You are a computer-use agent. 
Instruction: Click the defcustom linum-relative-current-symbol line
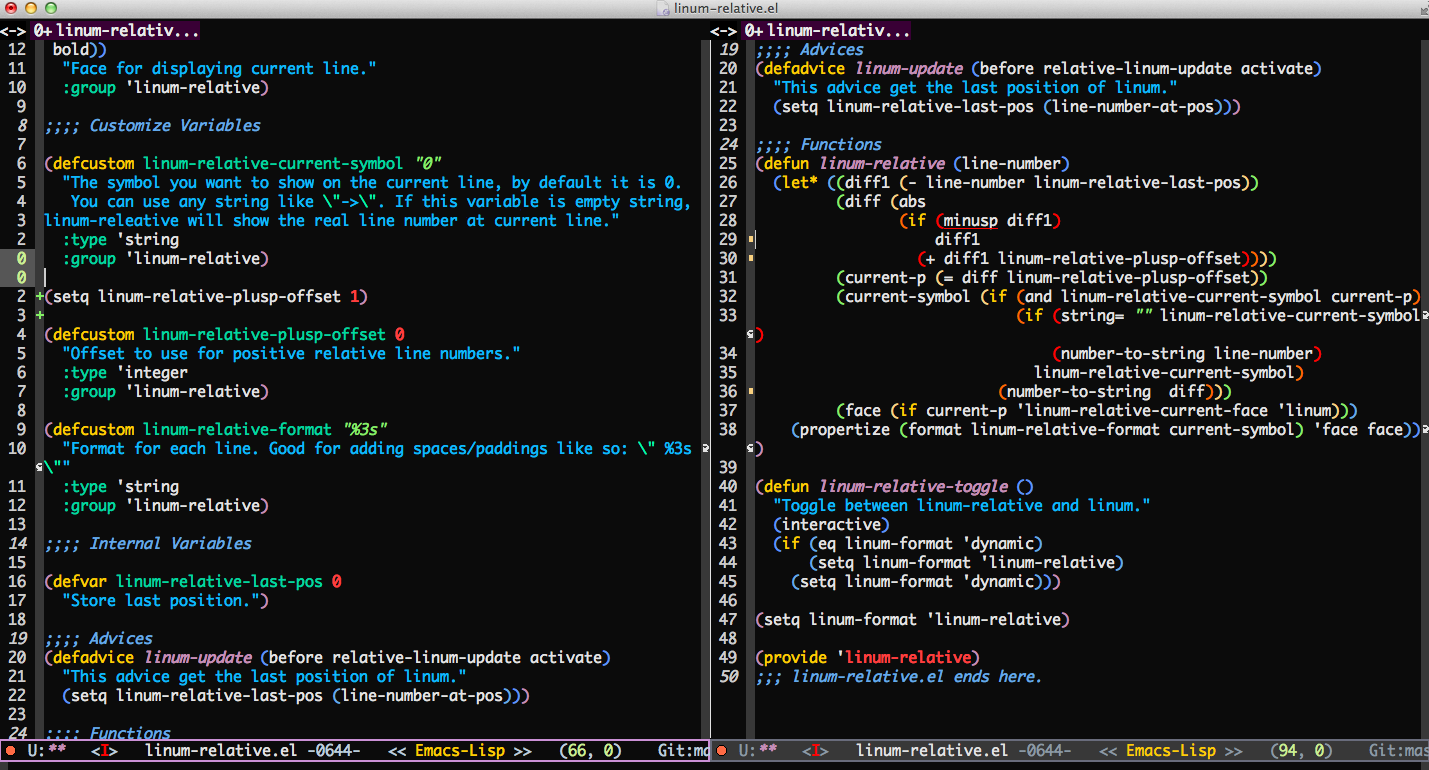point(243,163)
